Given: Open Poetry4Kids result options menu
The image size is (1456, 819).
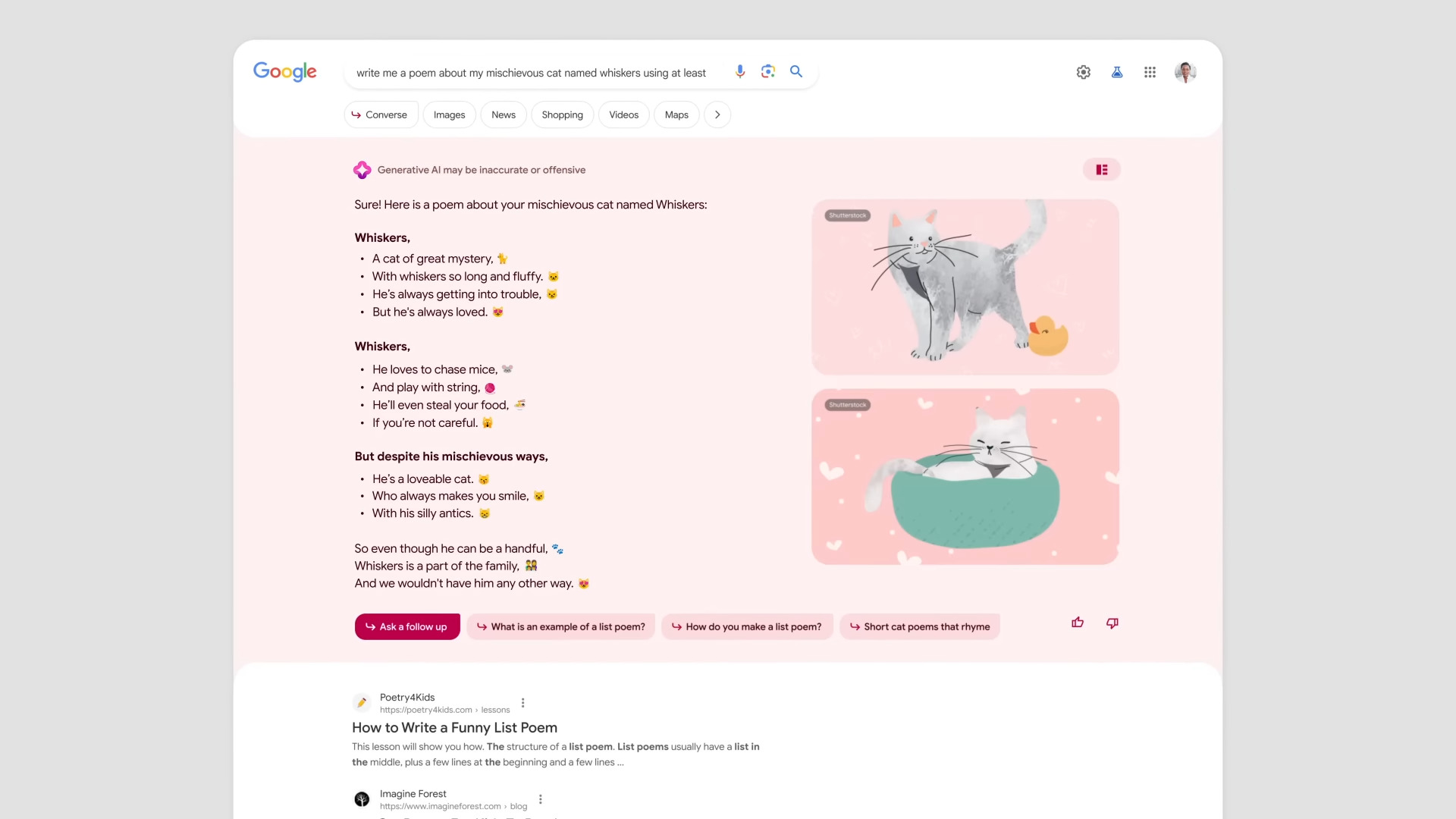Looking at the screenshot, I should point(523,703).
